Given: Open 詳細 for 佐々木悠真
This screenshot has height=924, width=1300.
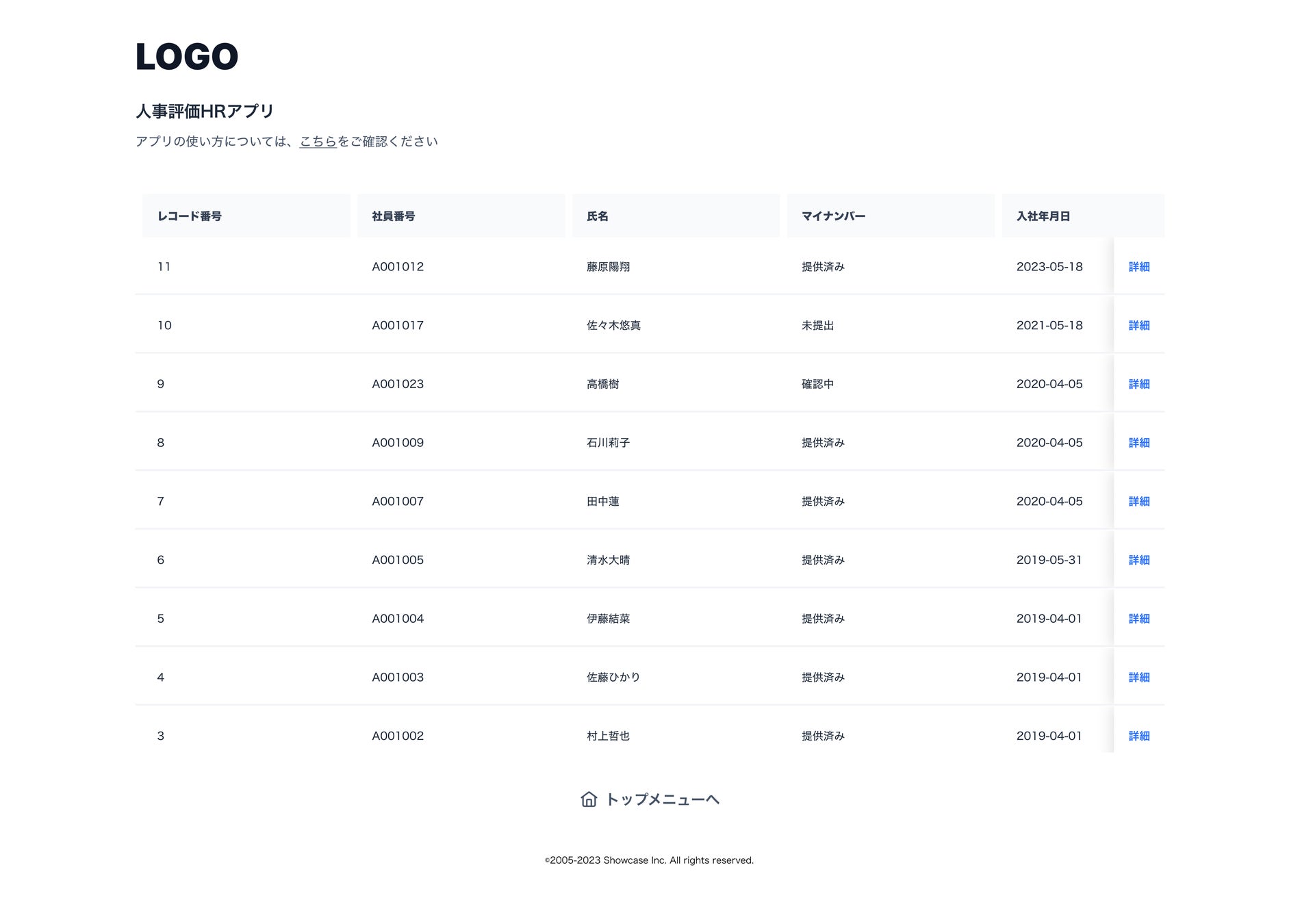Looking at the screenshot, I should pyautogui.click(x=1138, y=326).
